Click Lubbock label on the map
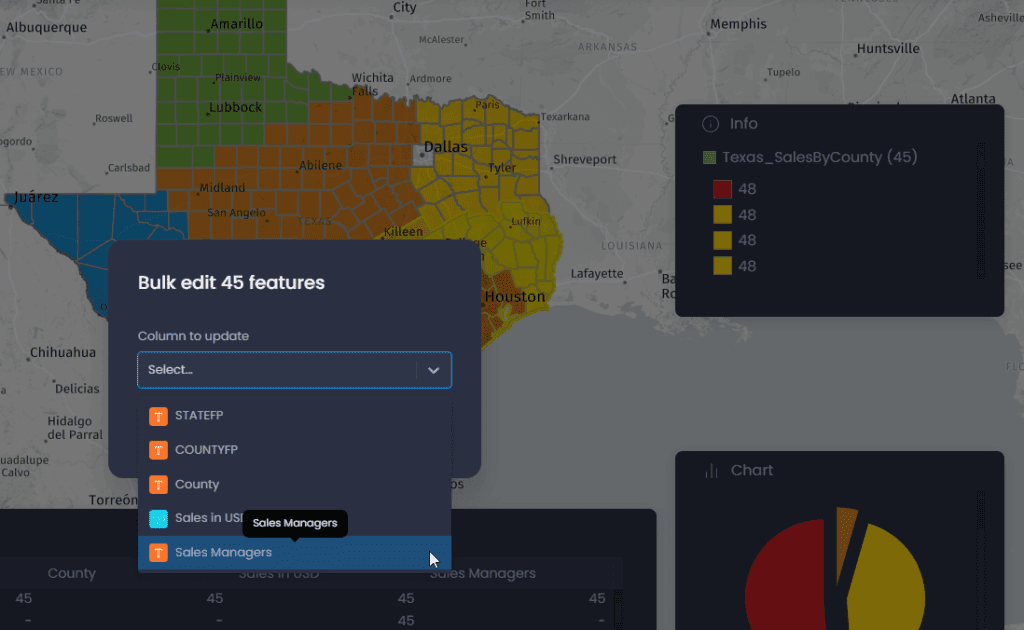Viewport: 1024px width, 630px height. (x=235, y=107)
